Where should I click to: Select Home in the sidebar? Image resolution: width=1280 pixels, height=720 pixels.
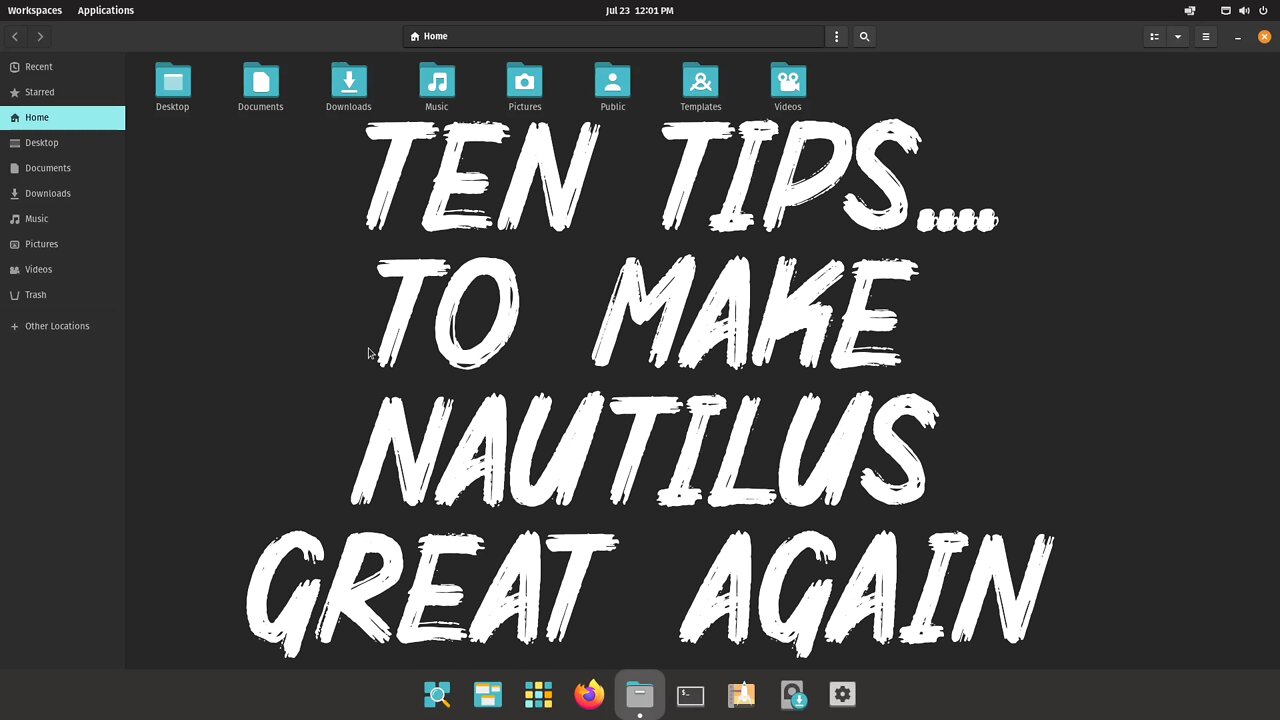(x=62, y=117)
